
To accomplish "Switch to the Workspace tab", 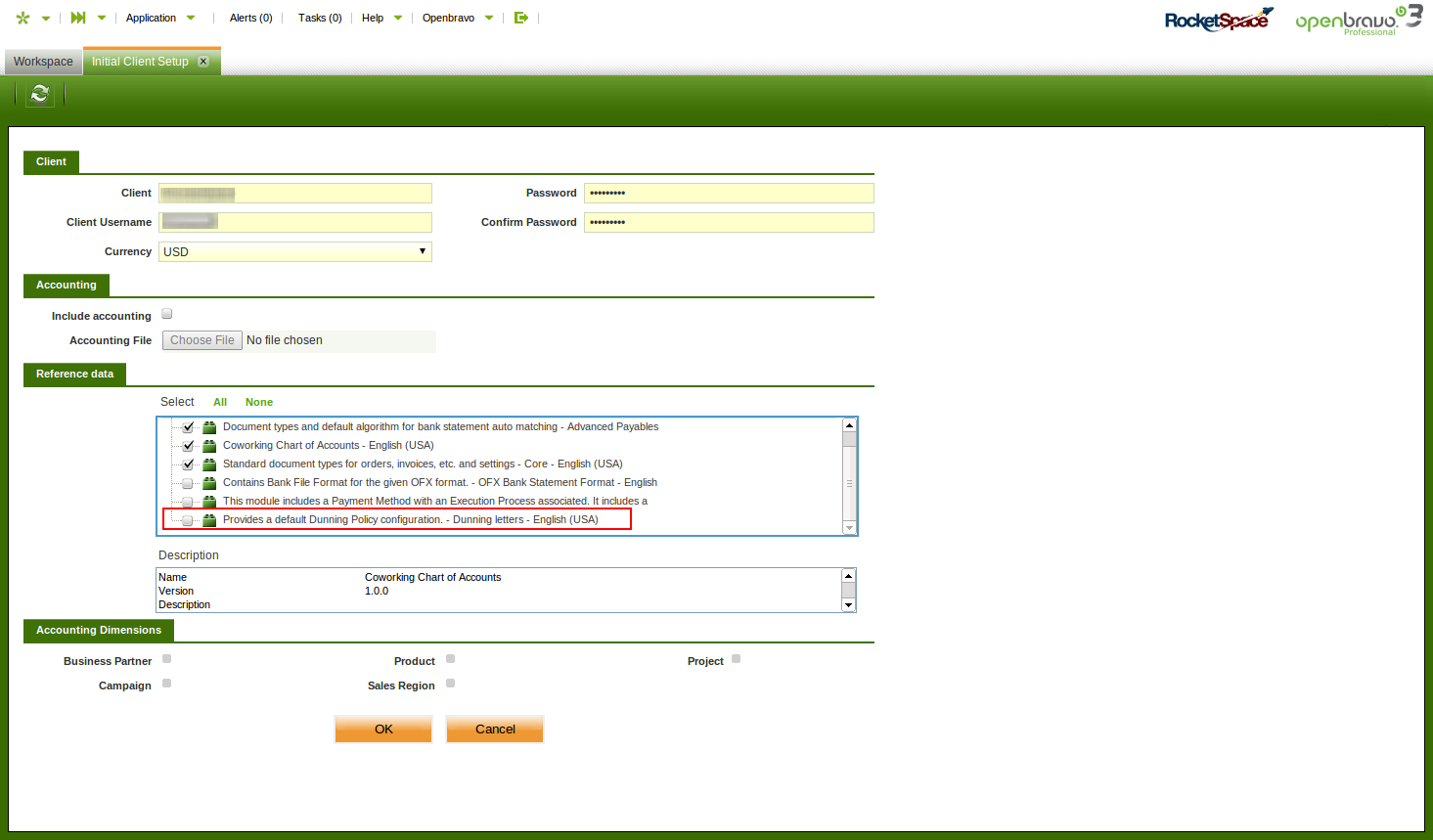I will pos(43,62).
